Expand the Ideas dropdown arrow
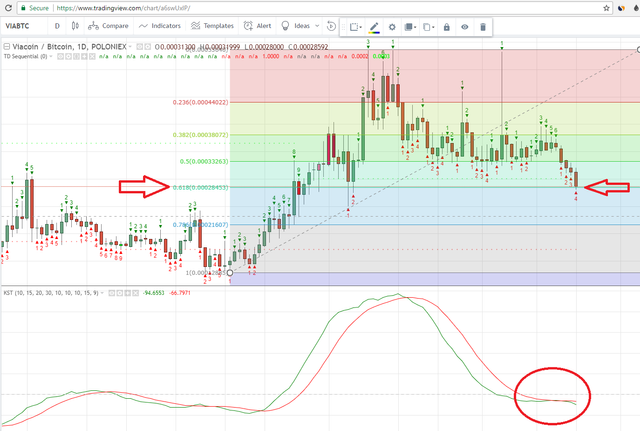This screenshot has height=431, width=640. tap(317, 26)
